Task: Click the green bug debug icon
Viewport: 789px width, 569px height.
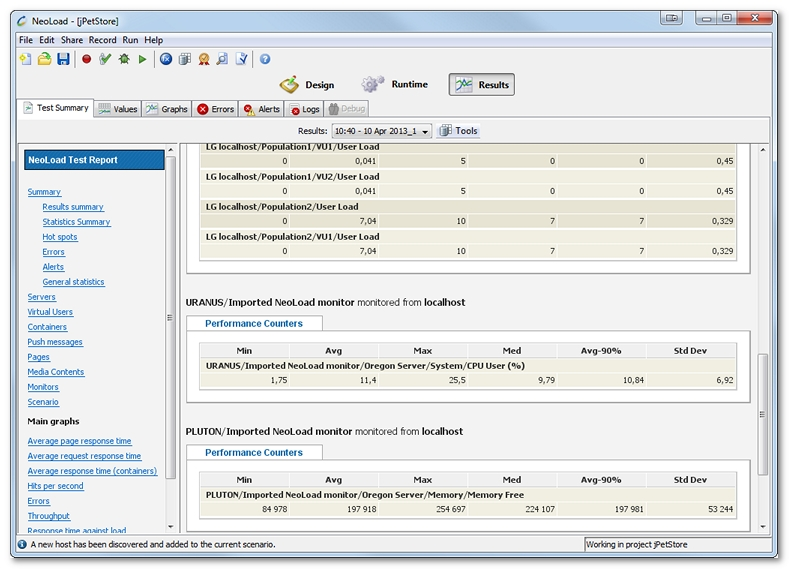Action: [x=124, y=60]
